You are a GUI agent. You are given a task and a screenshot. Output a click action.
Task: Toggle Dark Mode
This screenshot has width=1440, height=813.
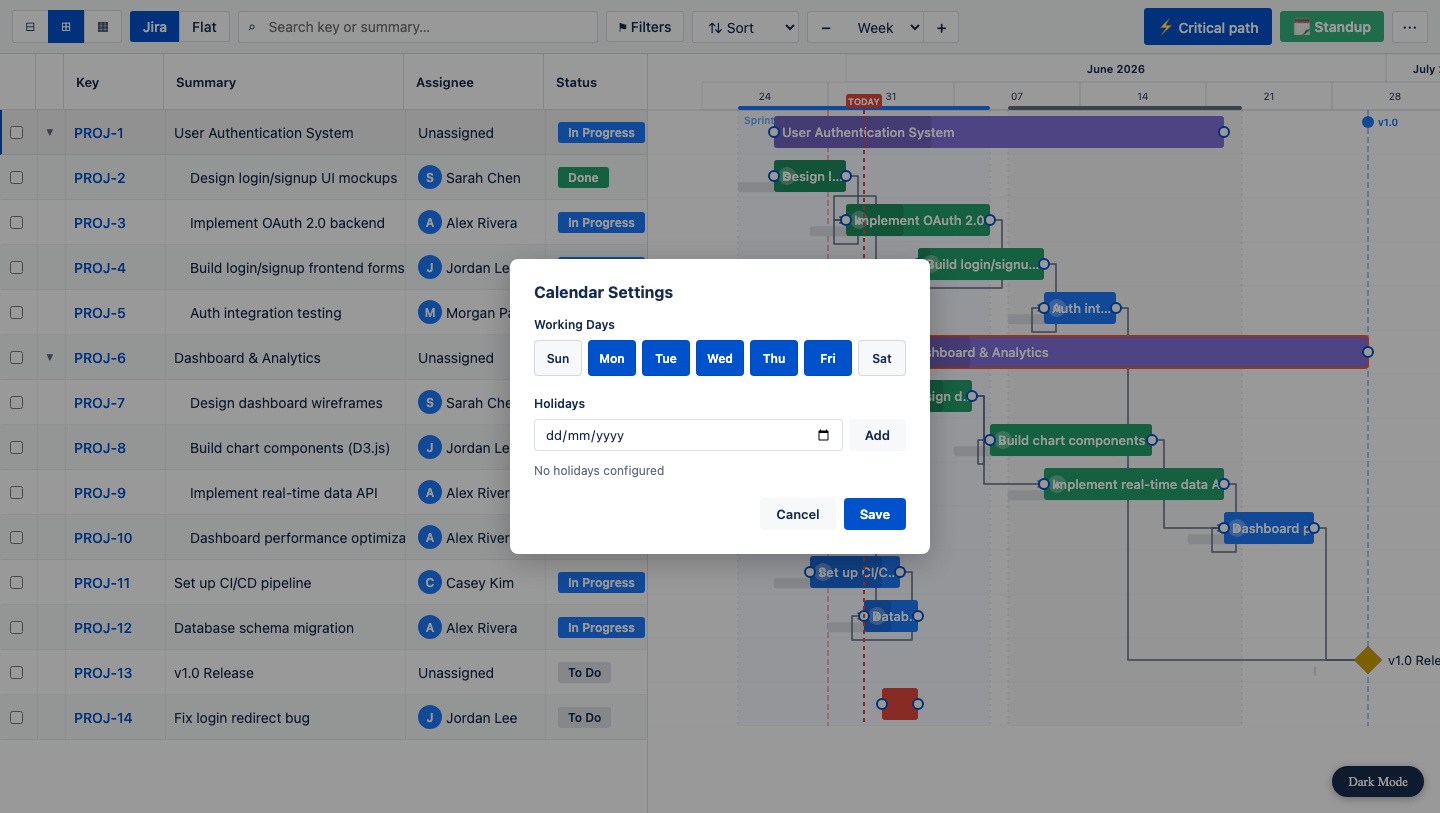click(1378, 782)
